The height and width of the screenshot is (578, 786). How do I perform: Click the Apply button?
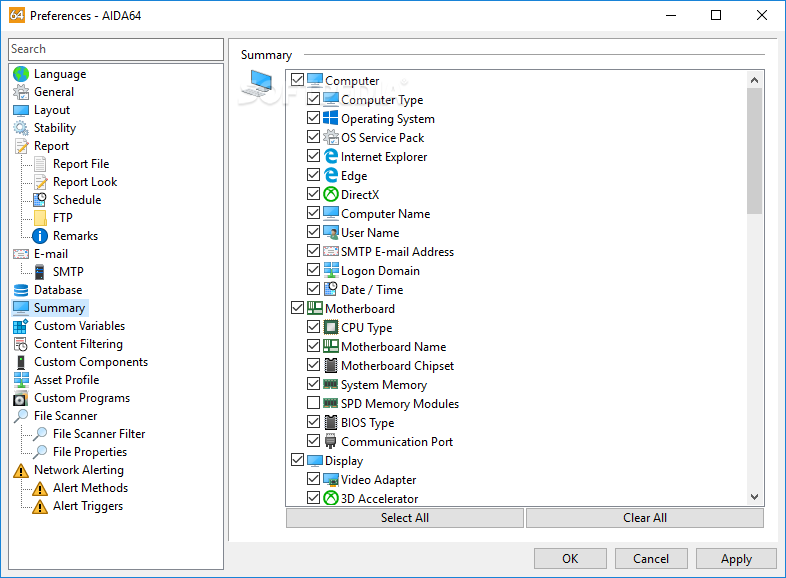coord(736,558)
